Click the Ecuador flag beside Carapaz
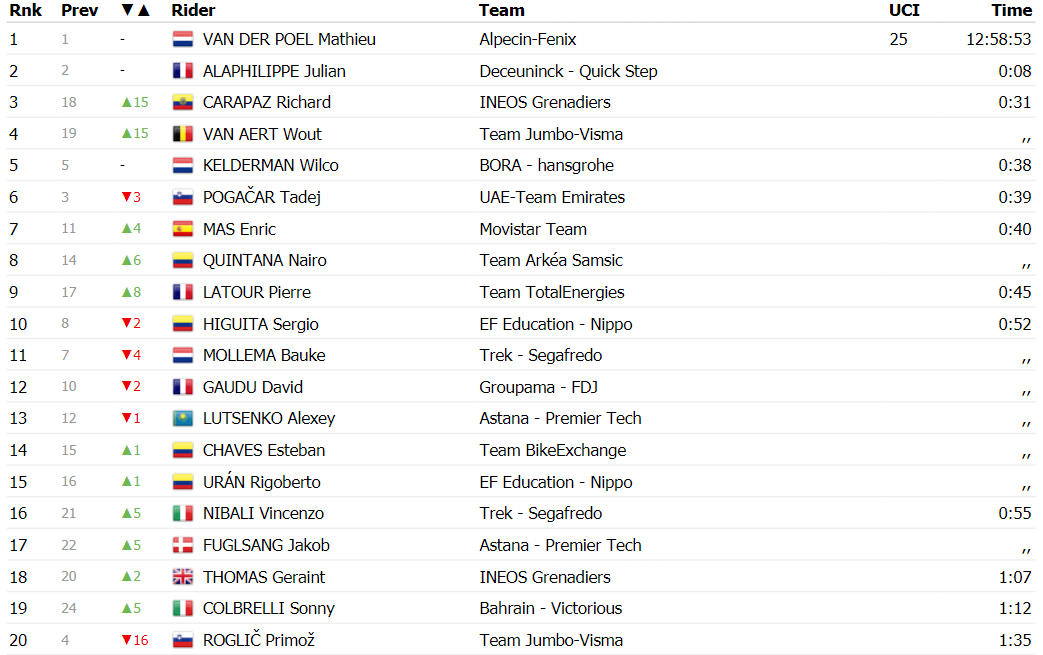This screenshot has height=655, width=1043. [183, 102]
